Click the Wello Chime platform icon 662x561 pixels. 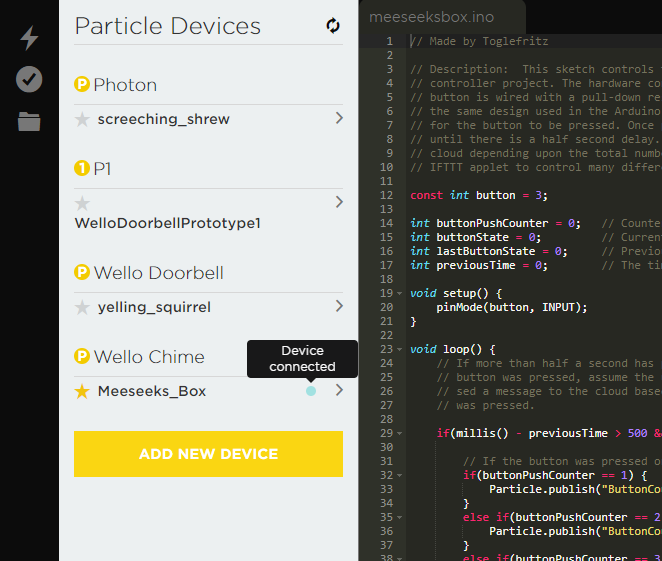tap(82, 356)
